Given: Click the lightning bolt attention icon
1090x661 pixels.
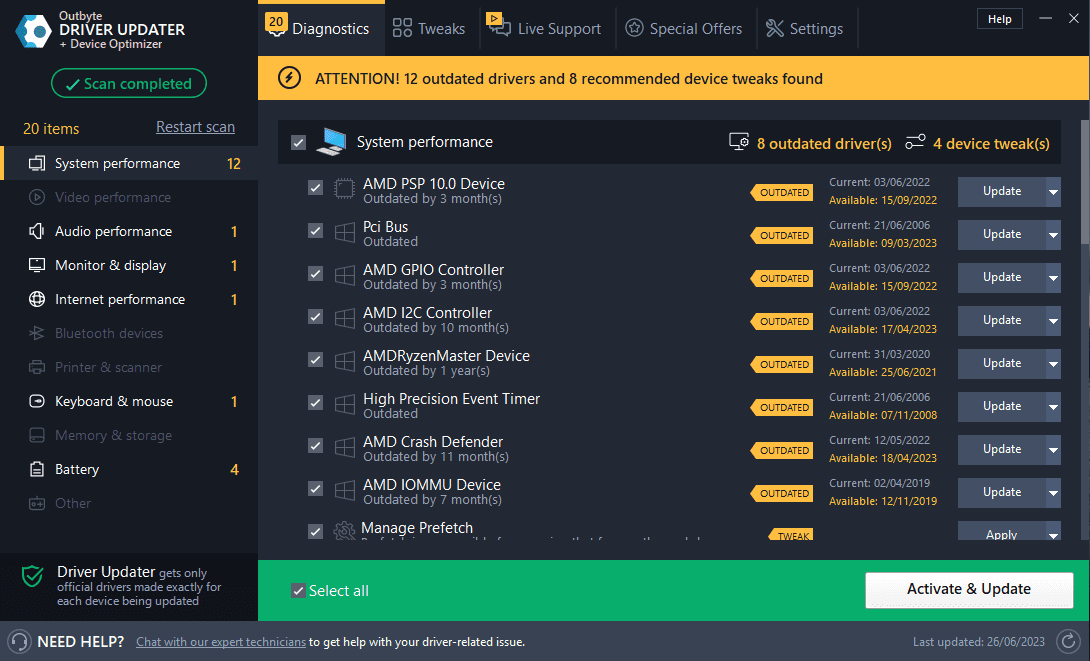Looking at the screenshot, I should click(x=289, y=78).
